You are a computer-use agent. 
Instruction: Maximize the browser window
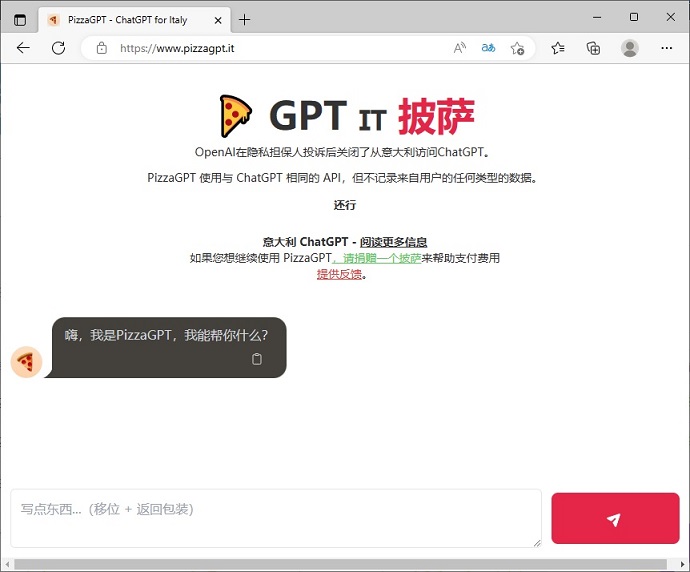634,18
